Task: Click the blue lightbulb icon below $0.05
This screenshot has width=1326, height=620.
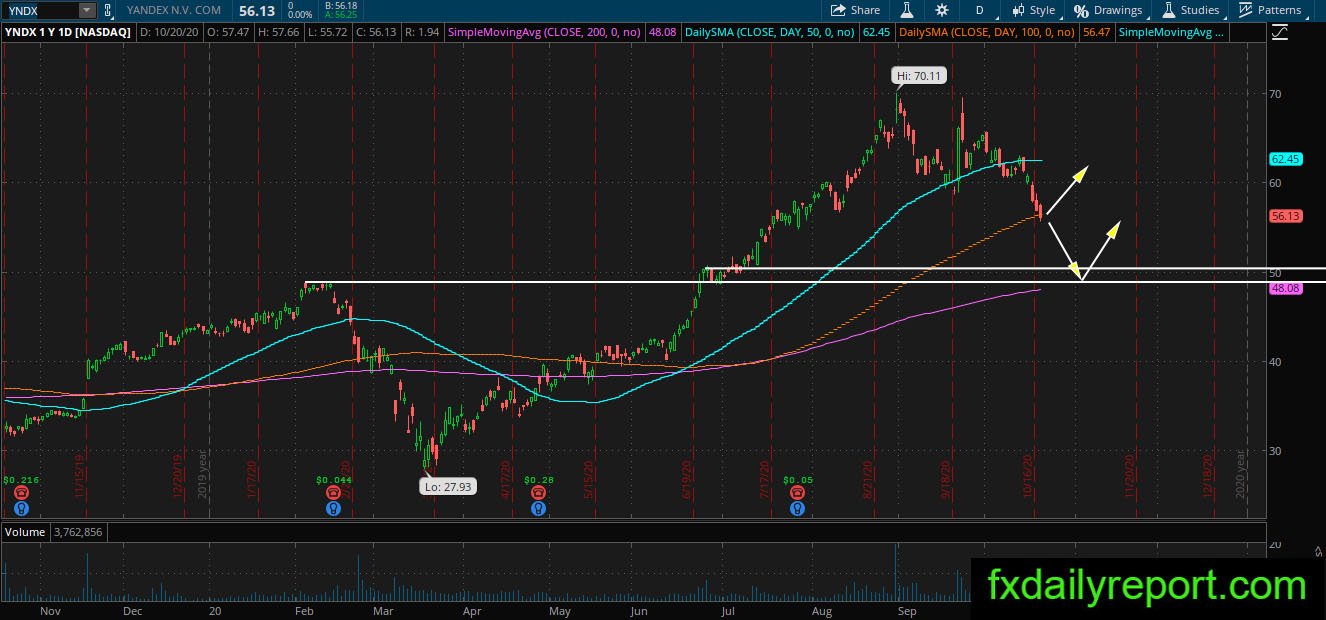Action: [797, 508]
